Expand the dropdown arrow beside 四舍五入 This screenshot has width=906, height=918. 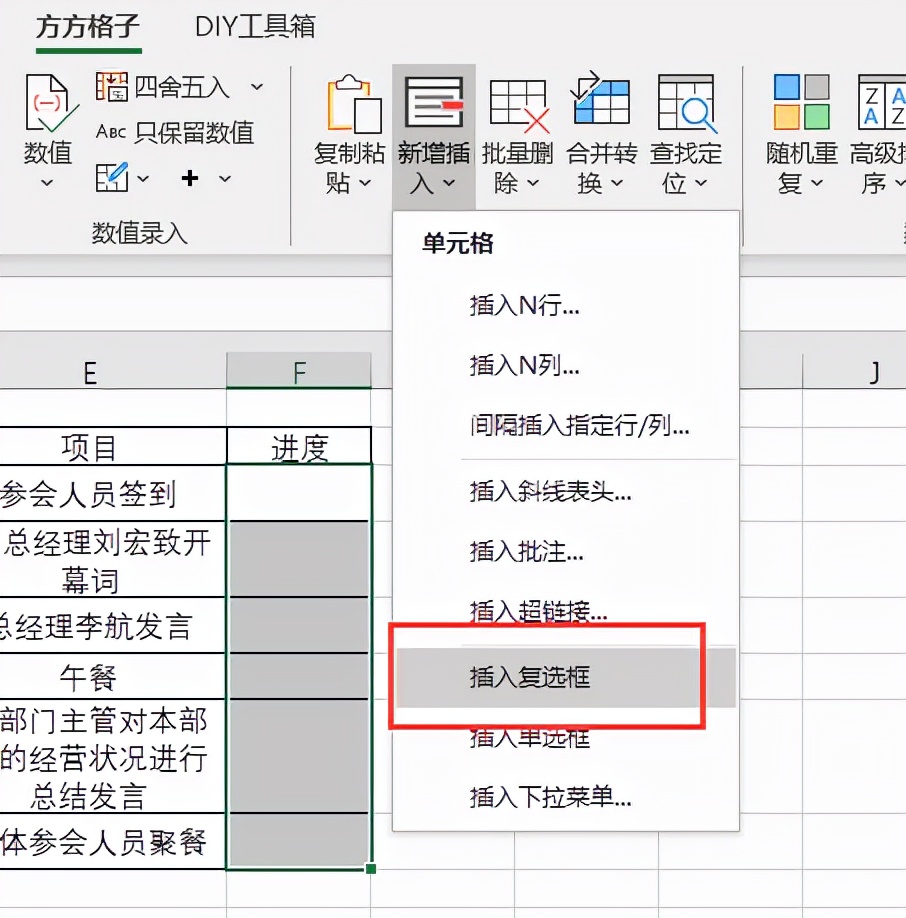(257, 87)
